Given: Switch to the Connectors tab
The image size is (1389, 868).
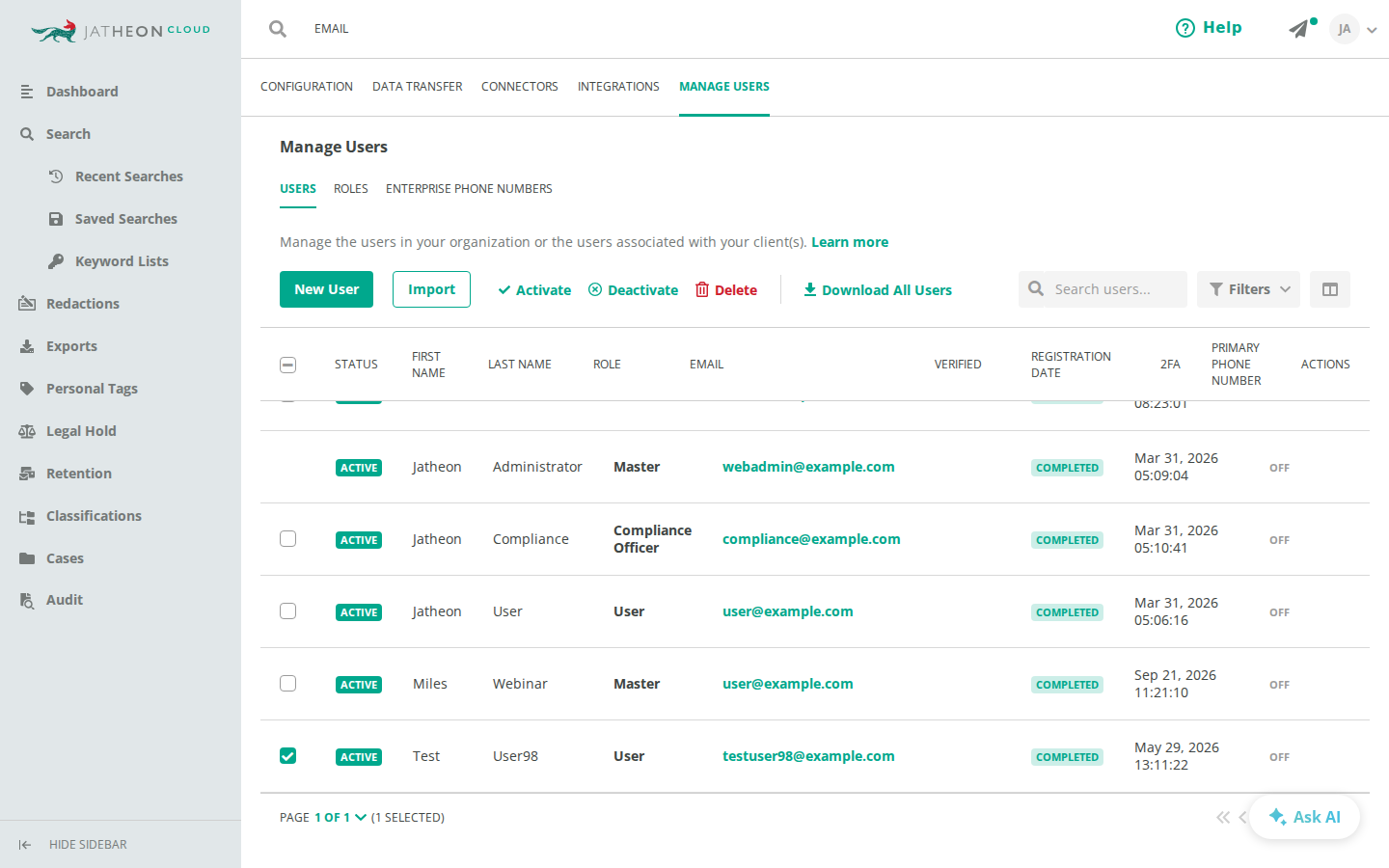Looking at the screenshot, I should click(x=520, y=87).
